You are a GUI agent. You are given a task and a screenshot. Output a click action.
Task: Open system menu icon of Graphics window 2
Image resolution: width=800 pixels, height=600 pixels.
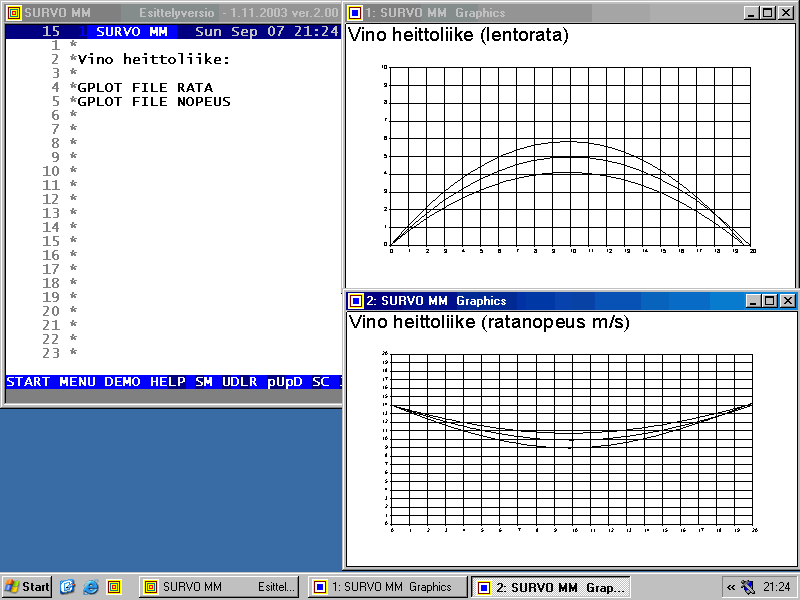356,301
